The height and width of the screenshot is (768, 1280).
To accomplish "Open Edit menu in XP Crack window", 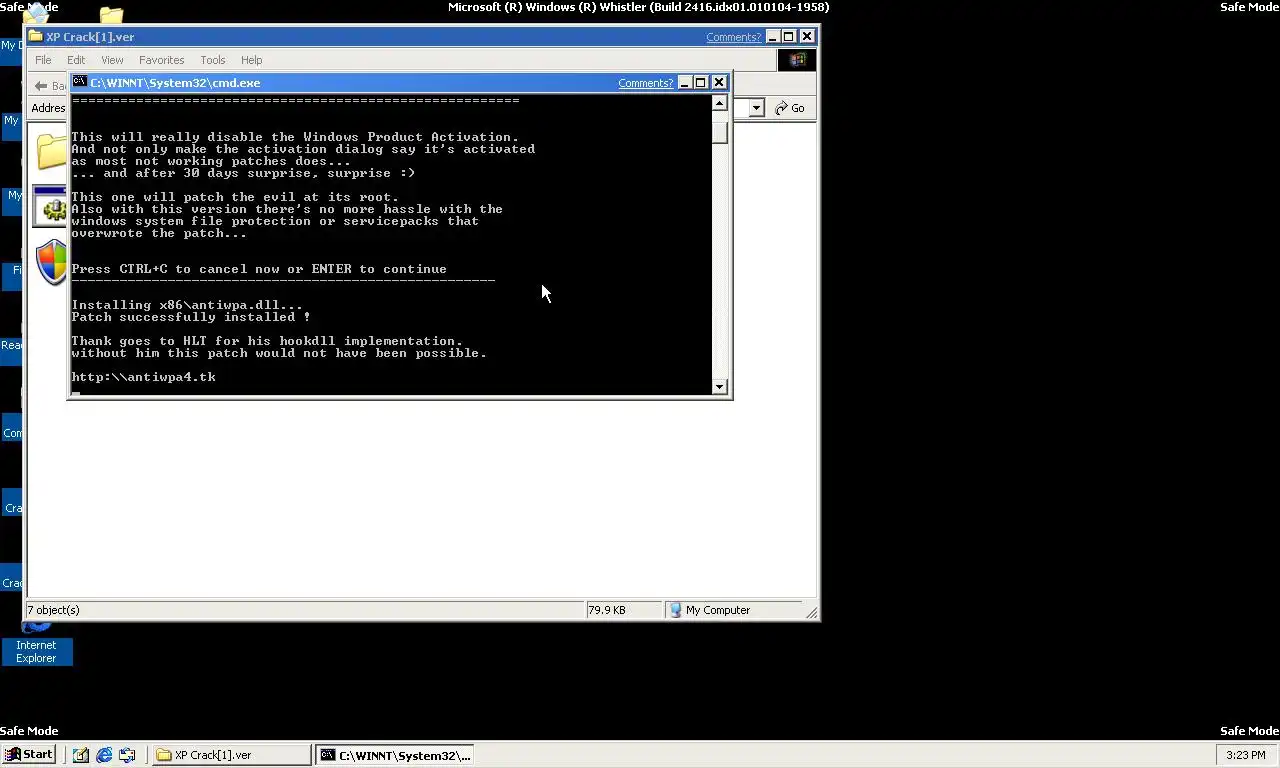I will 76,60.
